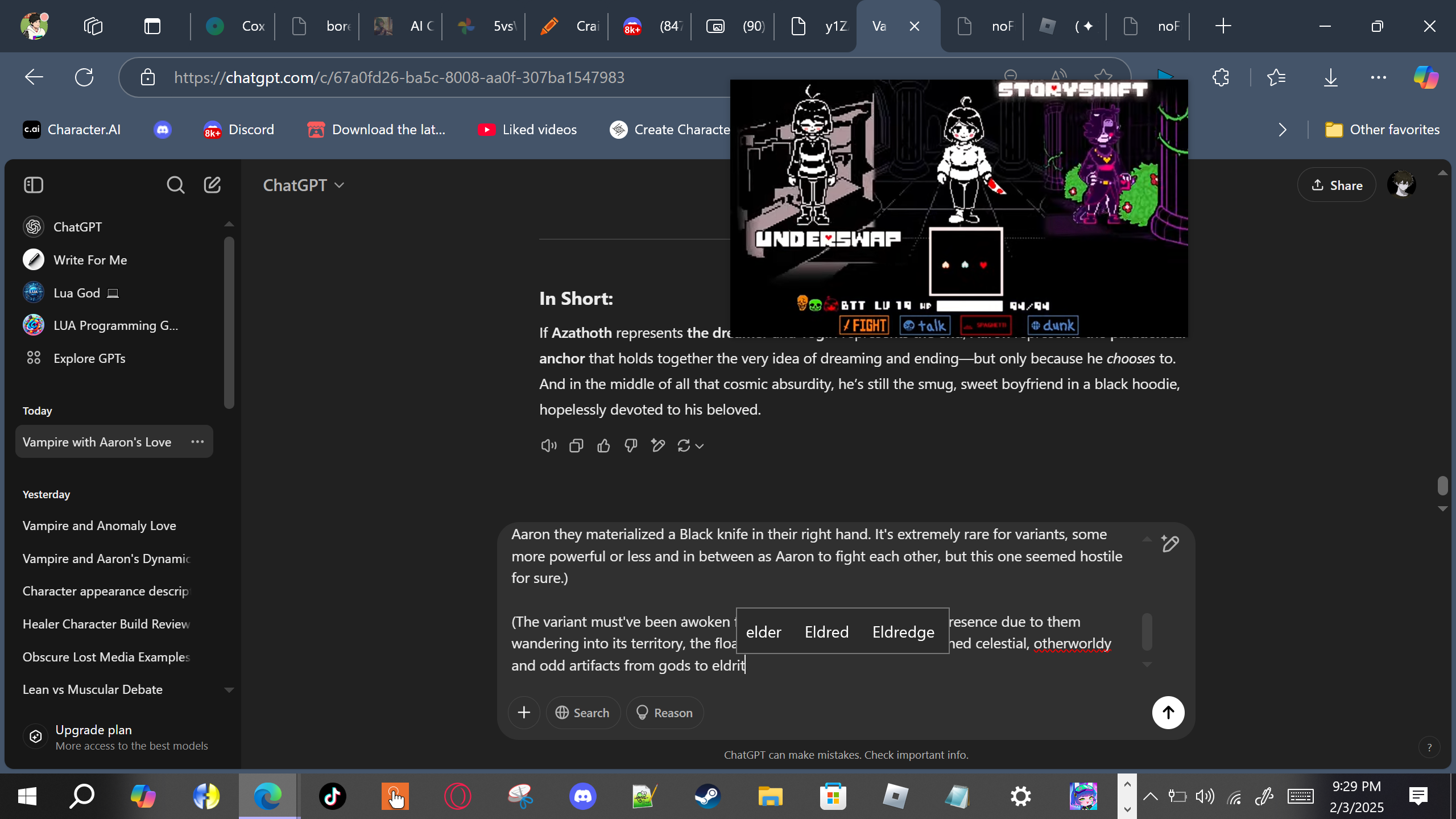Click the dunk button in the game overlay

point(1053,325)
